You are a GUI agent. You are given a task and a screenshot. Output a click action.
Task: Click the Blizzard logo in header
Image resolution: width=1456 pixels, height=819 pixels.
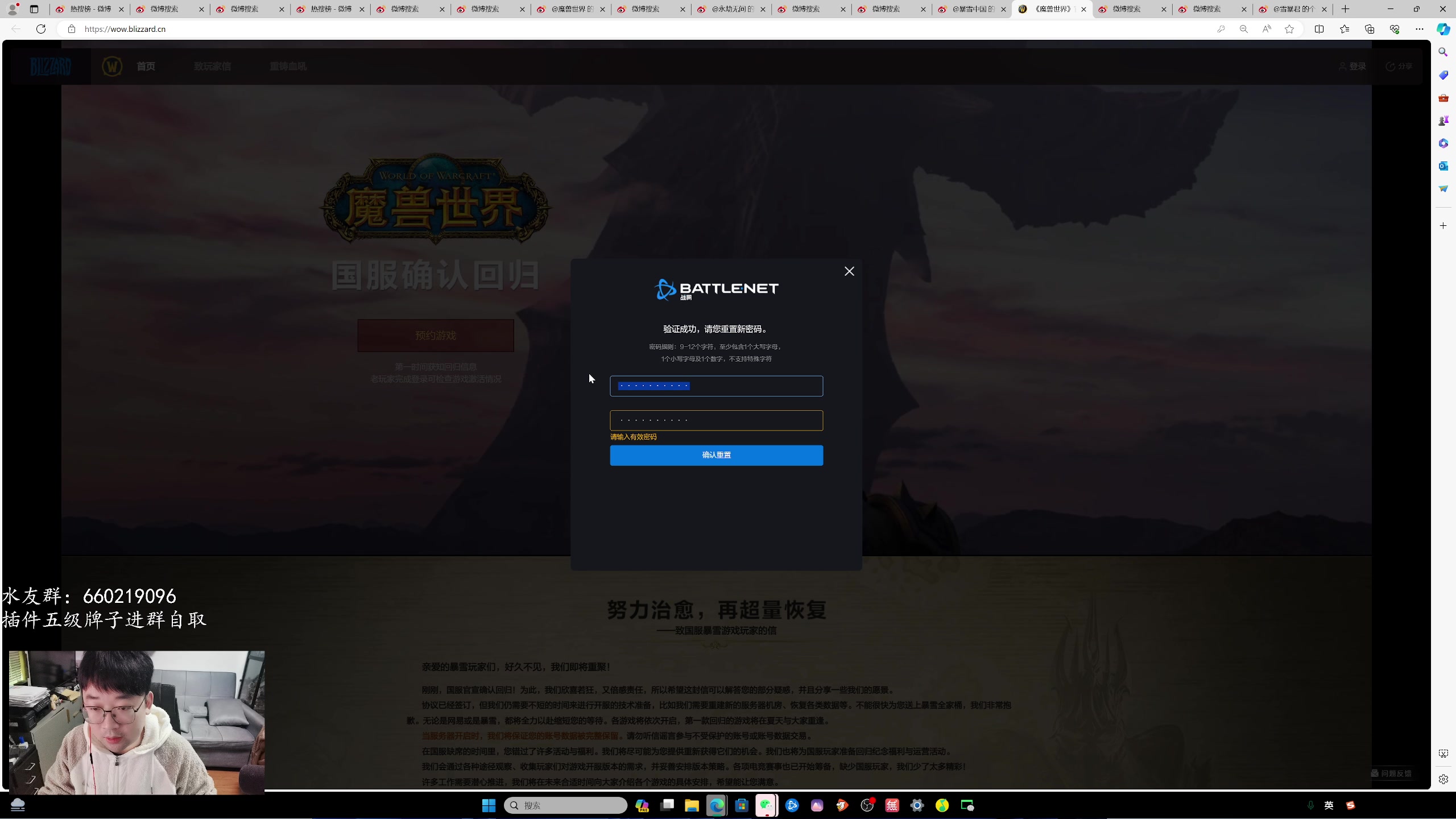click(x=51, y=67)
